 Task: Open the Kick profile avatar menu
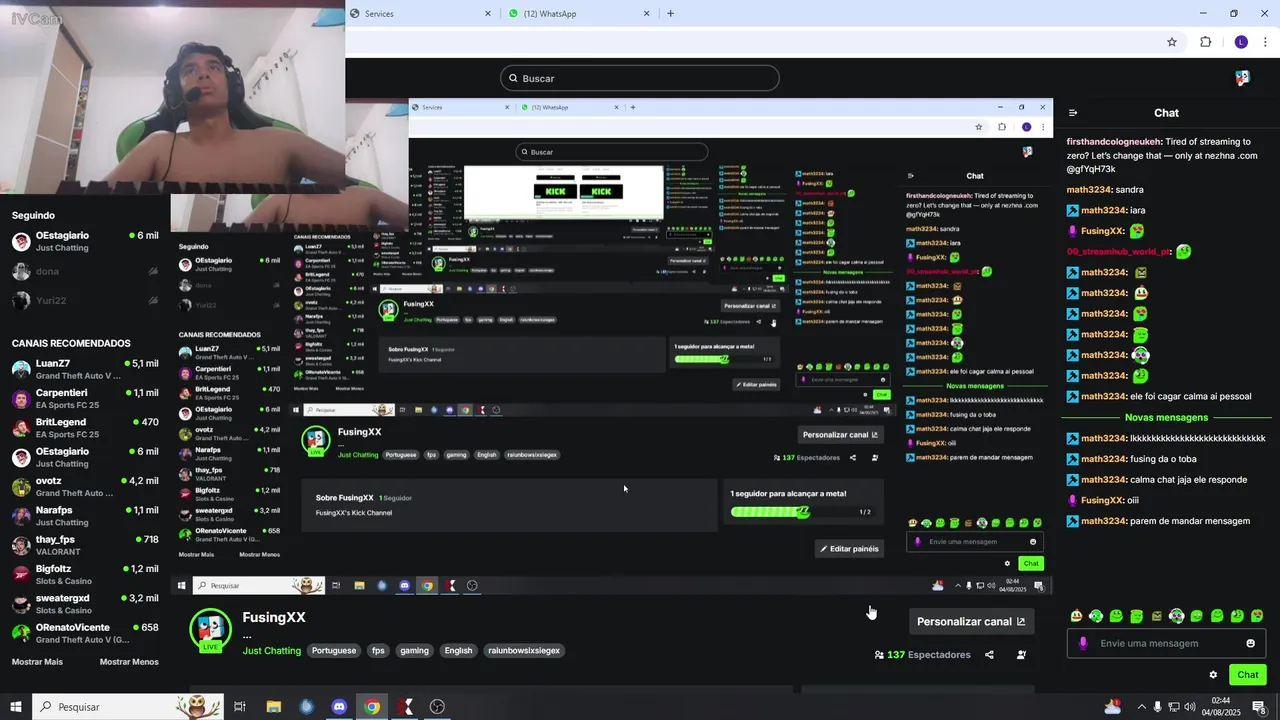click(x=1242, y=78)
